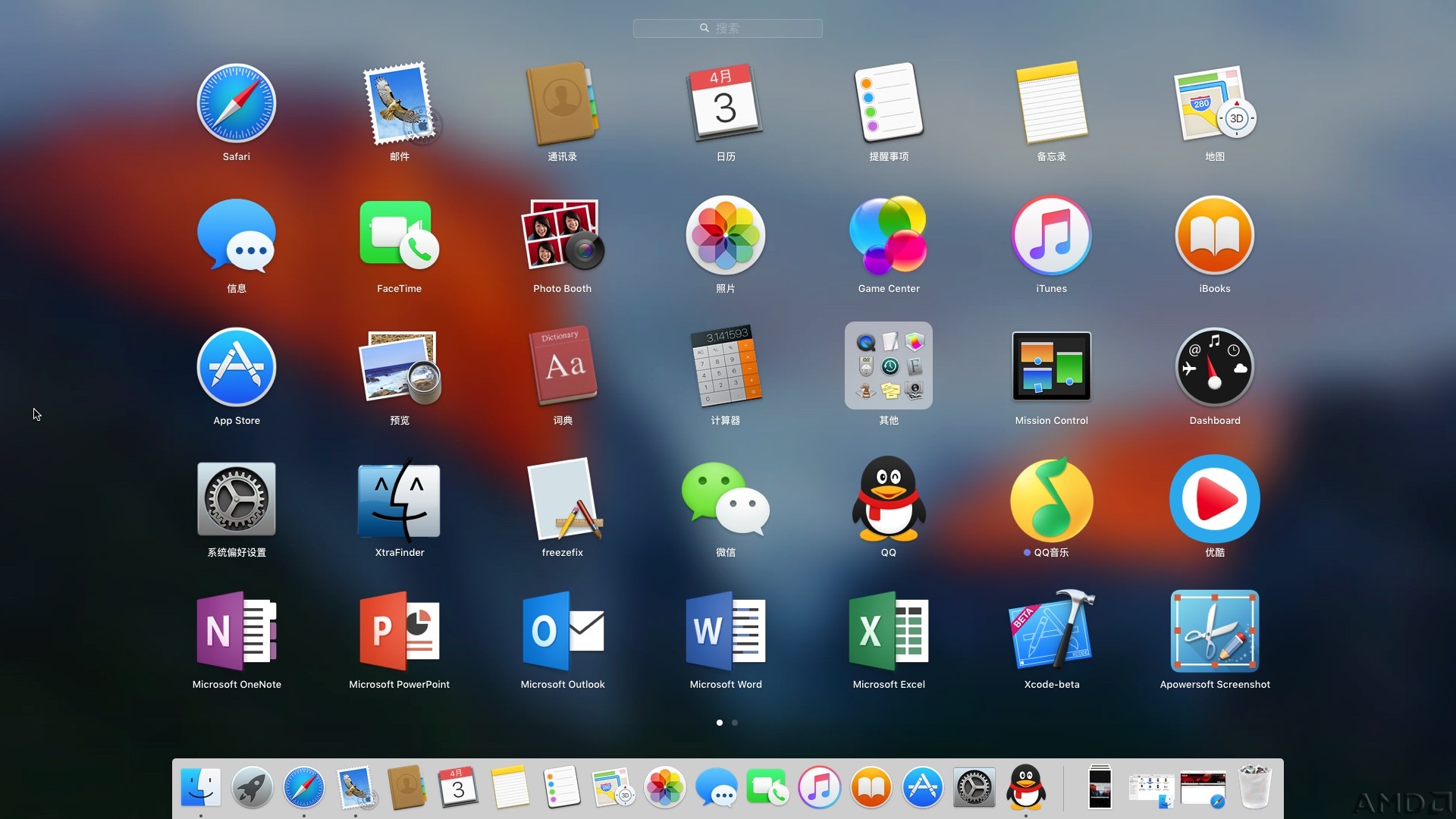Image resolution: width=1456 pixels, height=819 pixels.
Task: Launch 信息 Messages app
Action: click(x=236, y=235)
